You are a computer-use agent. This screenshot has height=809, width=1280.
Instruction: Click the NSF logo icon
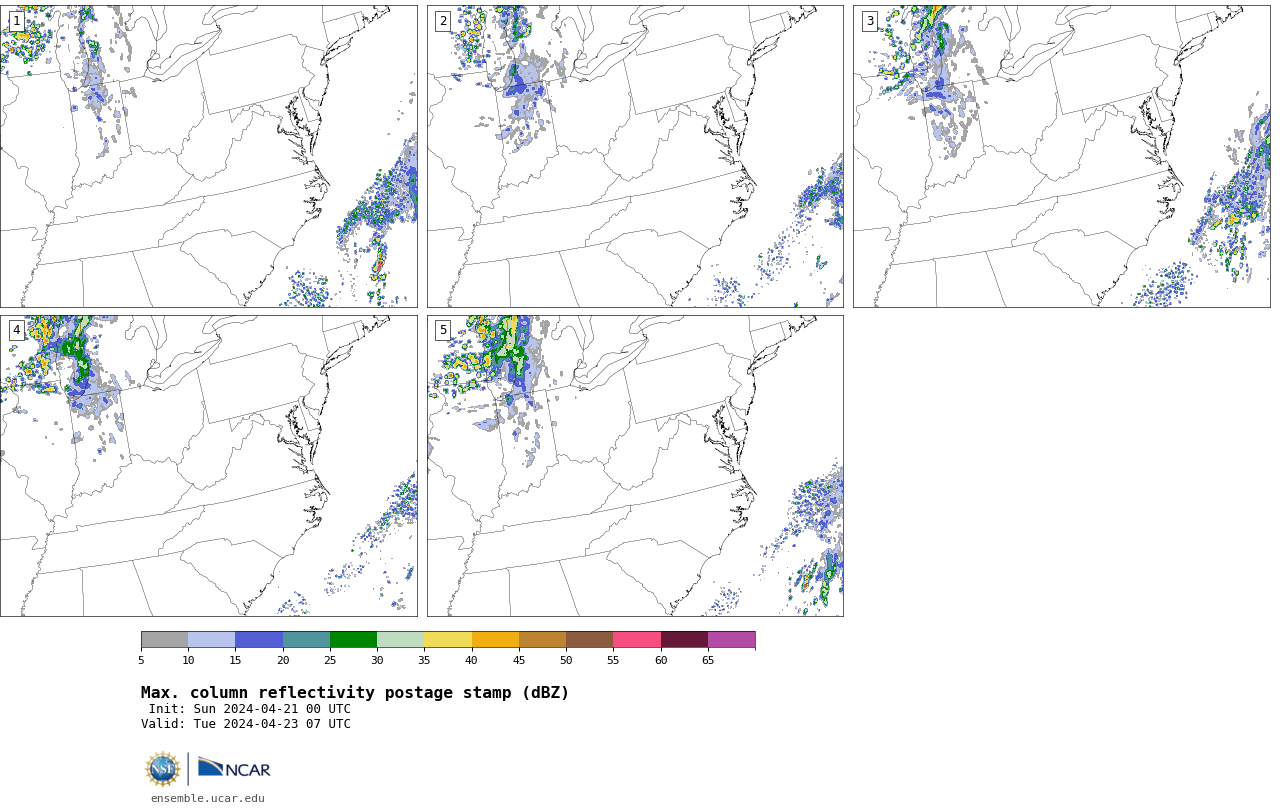pos(163,769)
